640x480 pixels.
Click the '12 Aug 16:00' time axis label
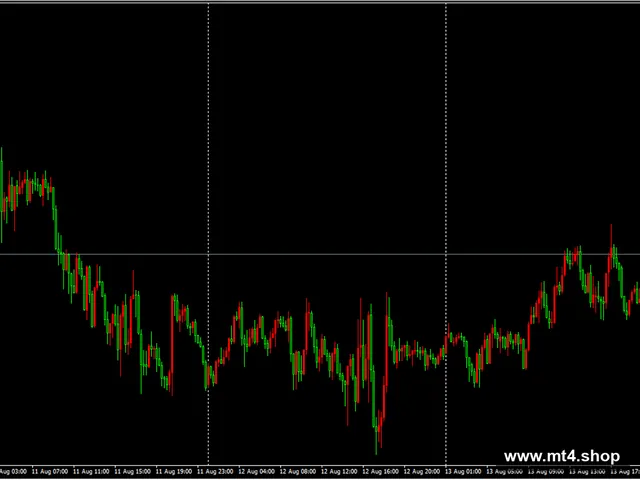click(x=381, y=472)
